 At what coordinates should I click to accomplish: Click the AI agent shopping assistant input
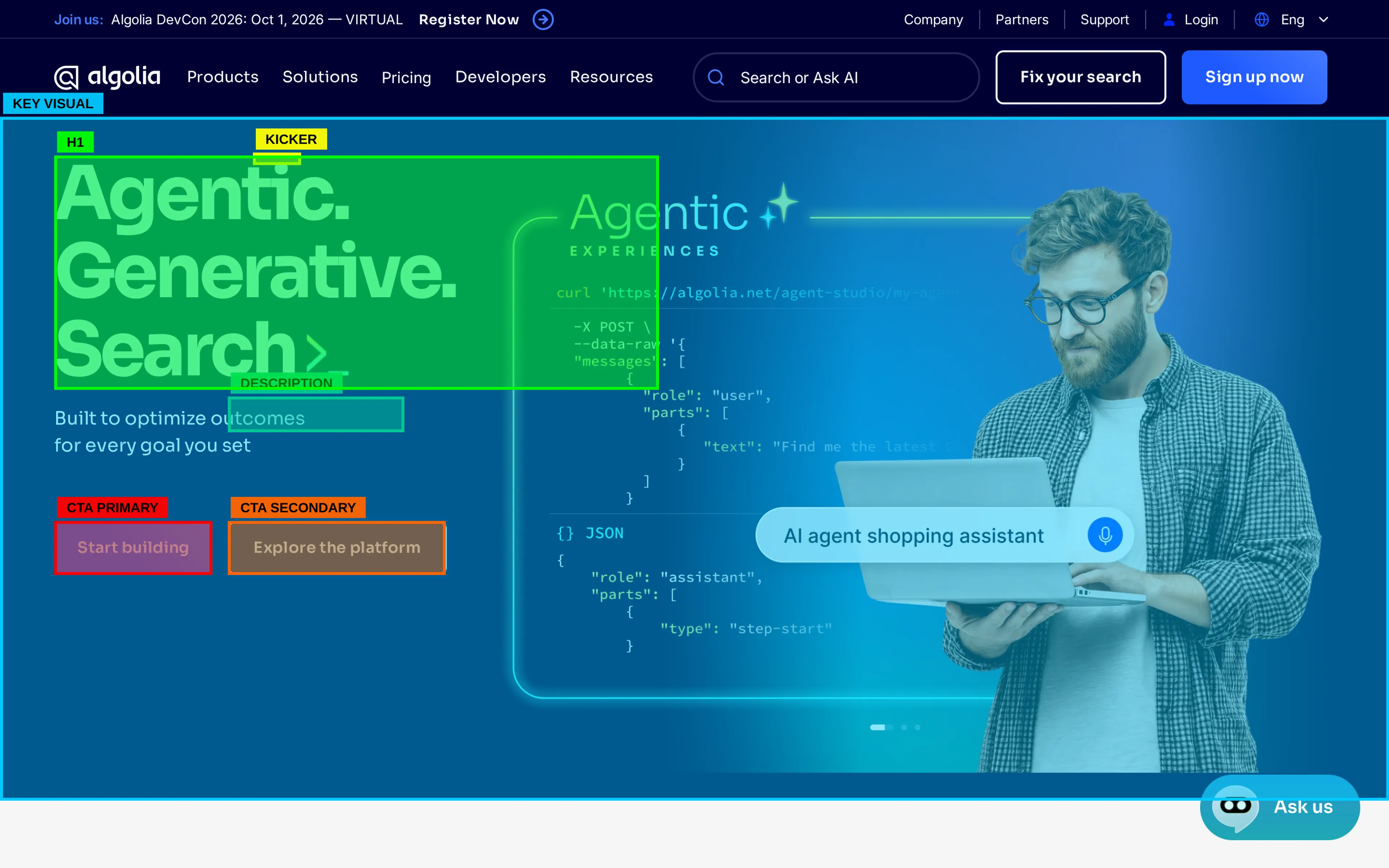[x=944, y=535]
